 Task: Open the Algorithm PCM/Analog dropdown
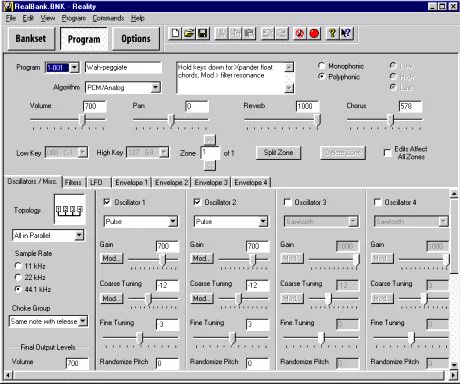tap(155, 88)
